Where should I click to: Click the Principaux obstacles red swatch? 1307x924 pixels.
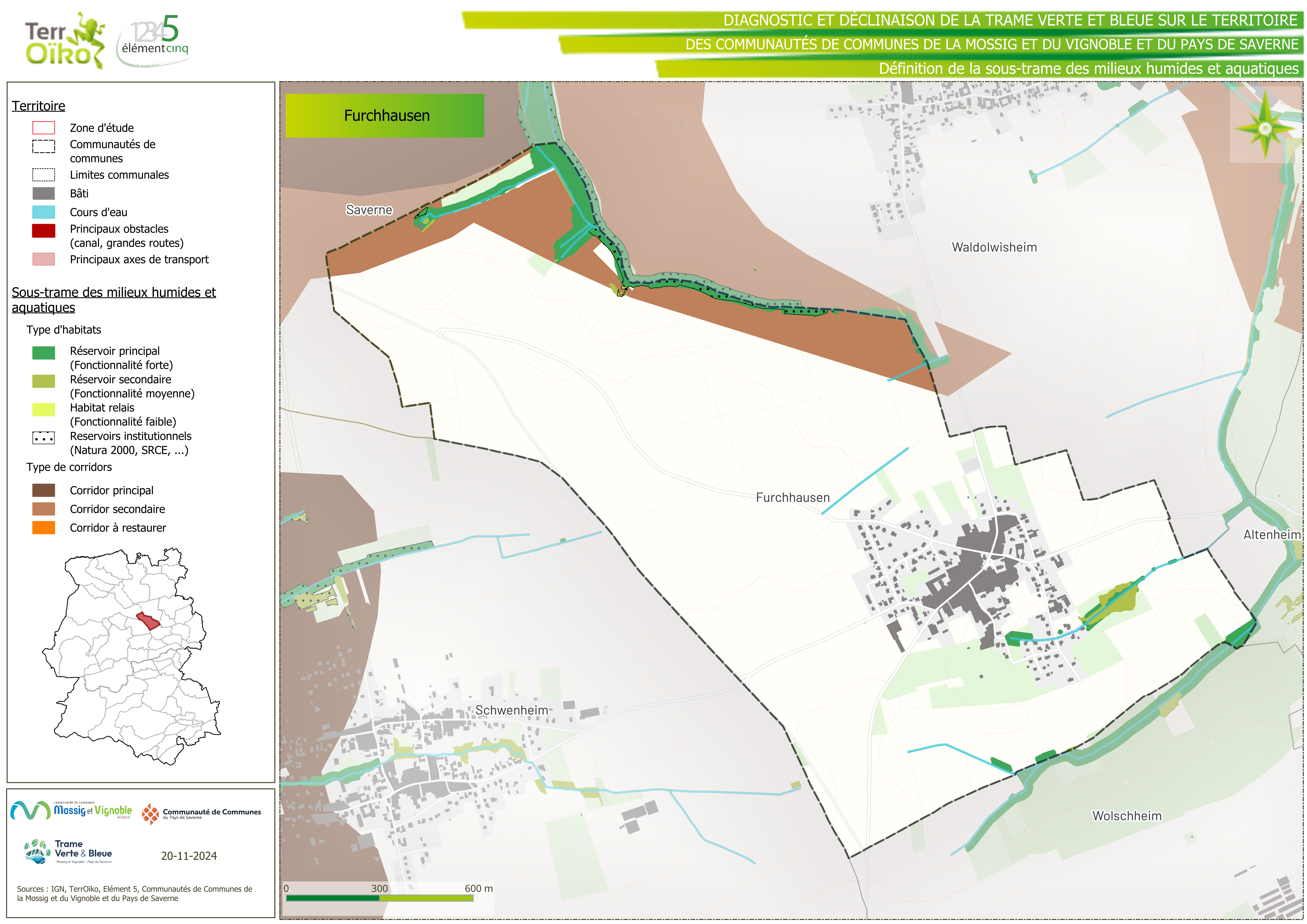tap(44, 231)
